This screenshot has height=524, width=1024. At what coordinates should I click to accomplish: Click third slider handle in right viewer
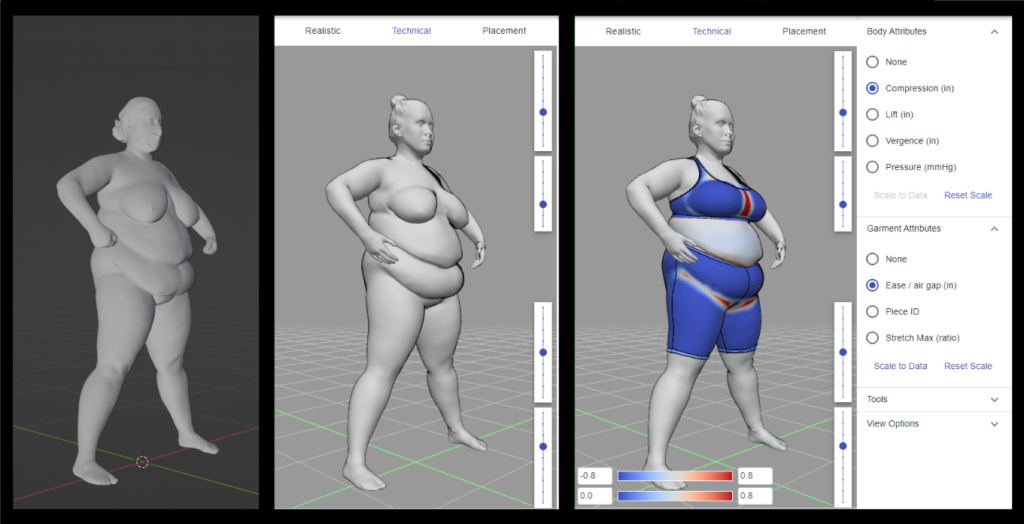click(x=843, y=352)
